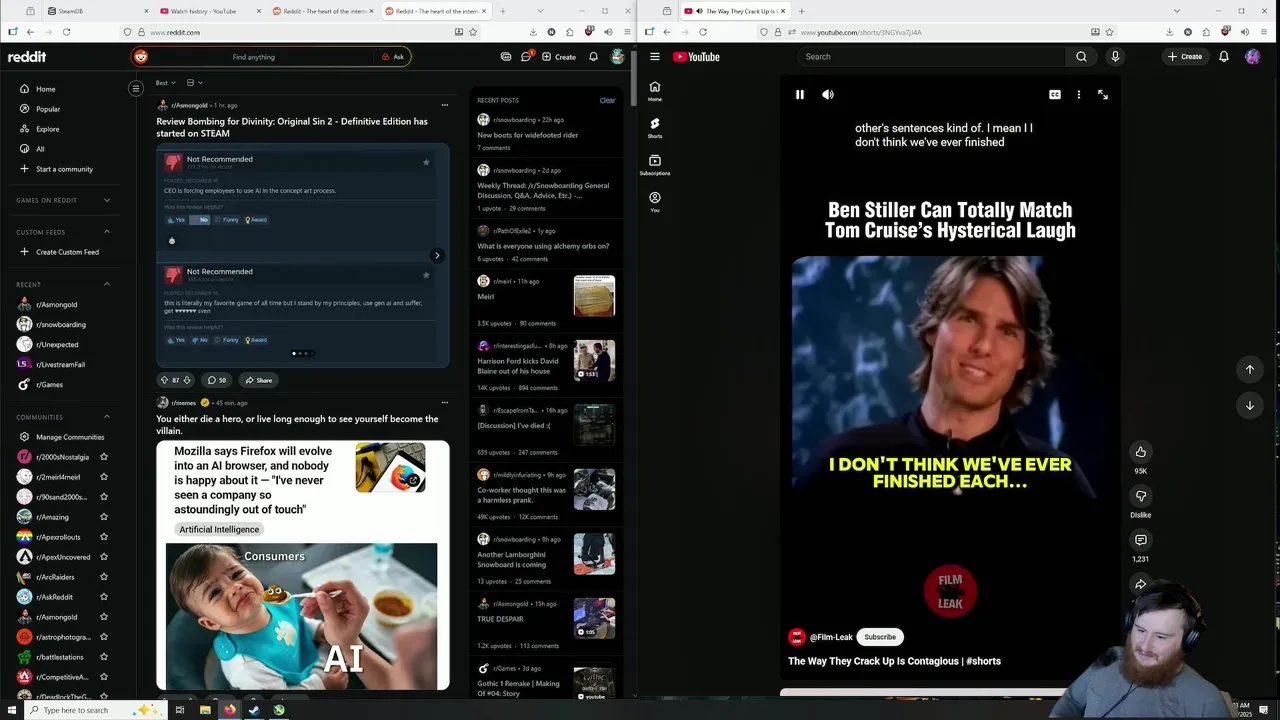Collapse the Reddit navigation sidebar
The image size is (1280, 720).
136,88
